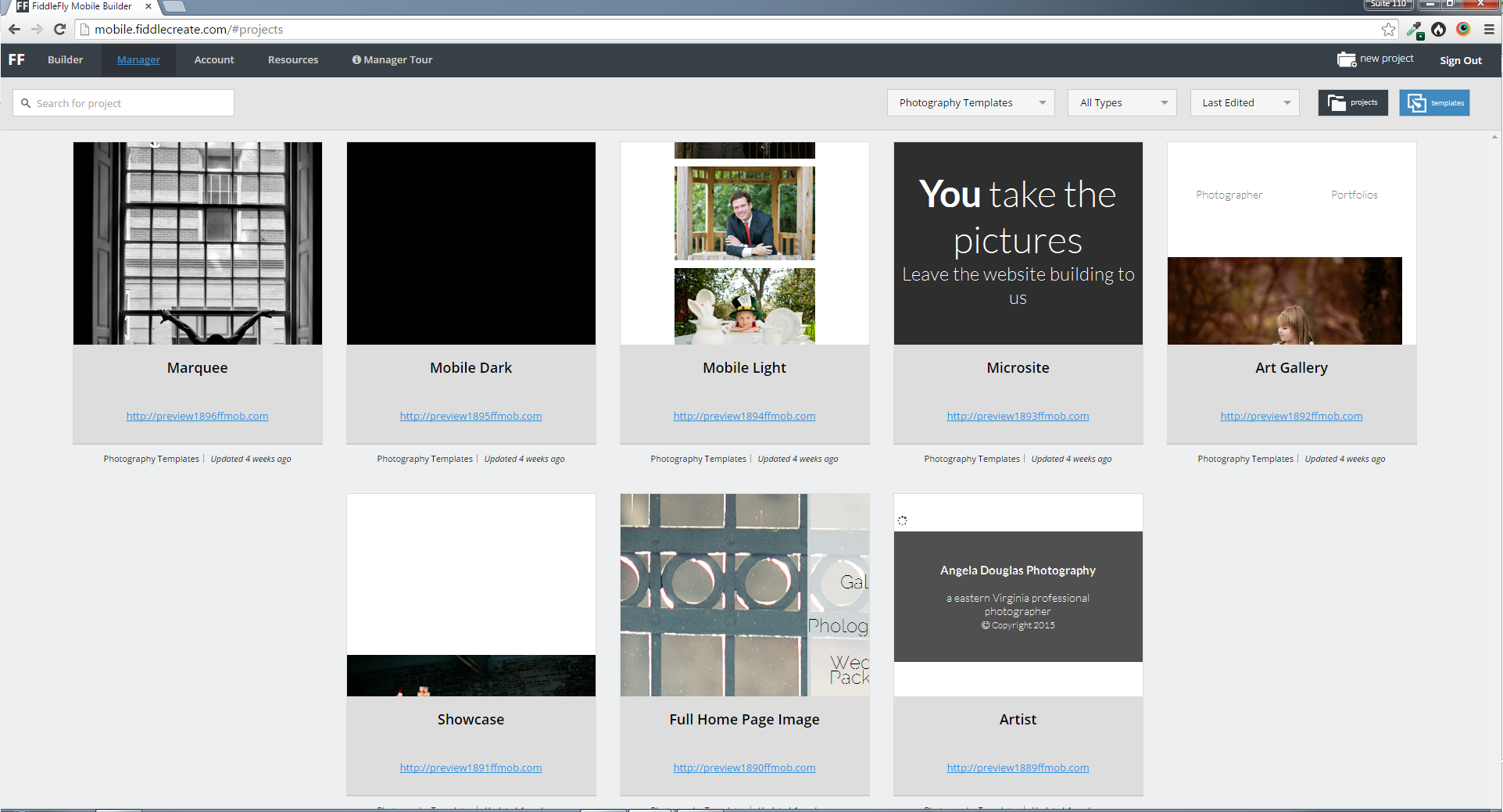Click the browser back arrow icon
The height and width of the screenshot is (812, 1503).
14,29
